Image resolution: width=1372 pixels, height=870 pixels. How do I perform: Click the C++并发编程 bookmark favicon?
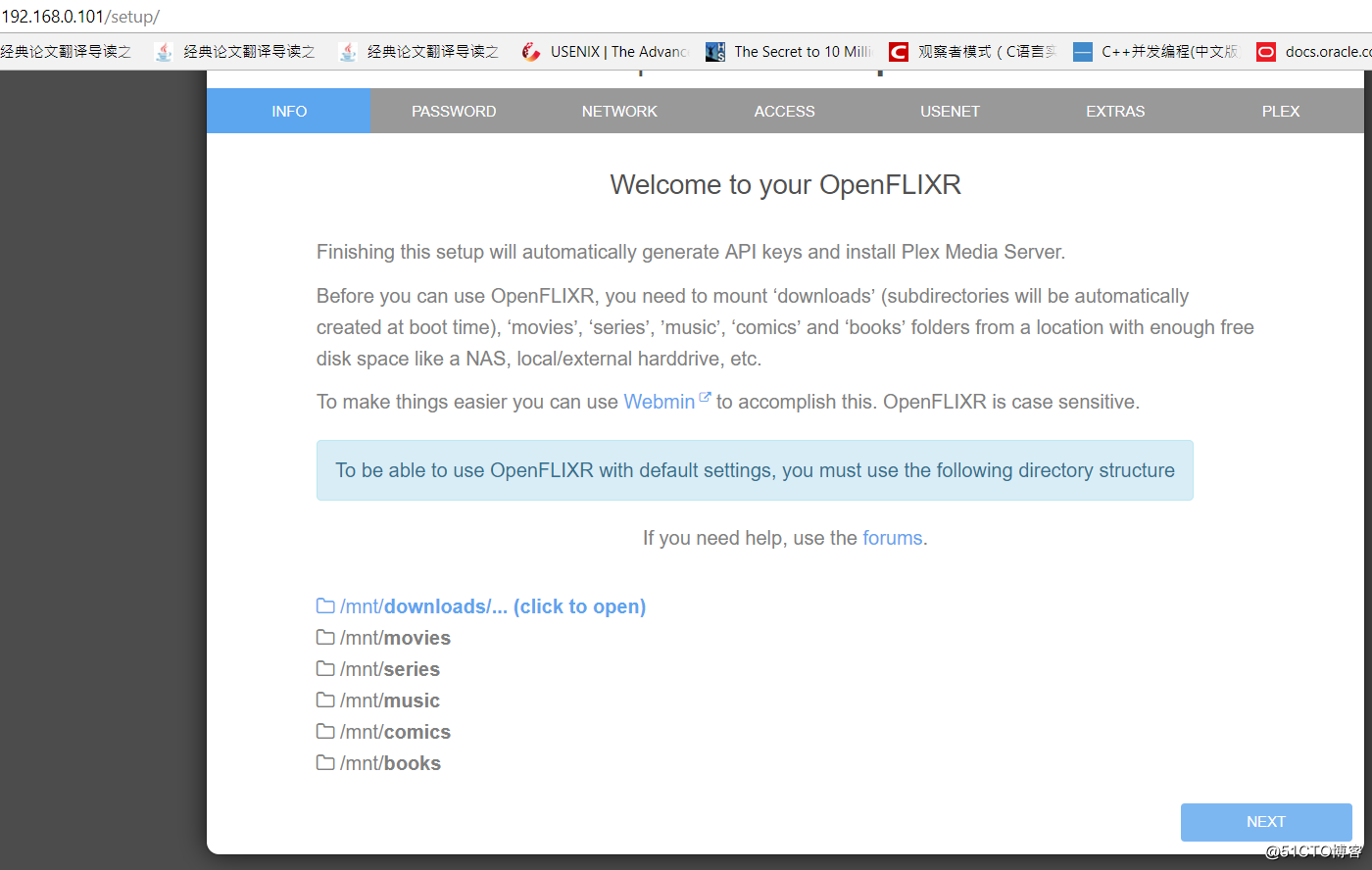[x=1083, y=52]
